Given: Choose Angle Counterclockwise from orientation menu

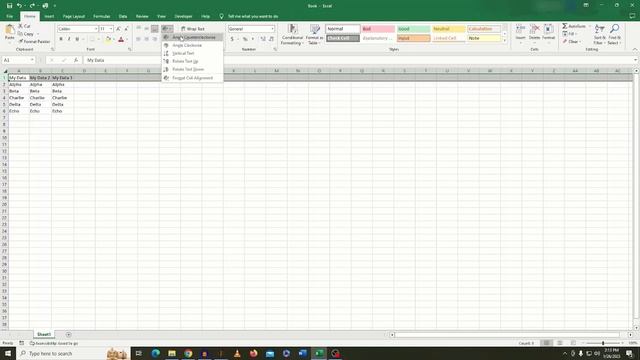Looking at the screenshot, I should coord(192,37).
